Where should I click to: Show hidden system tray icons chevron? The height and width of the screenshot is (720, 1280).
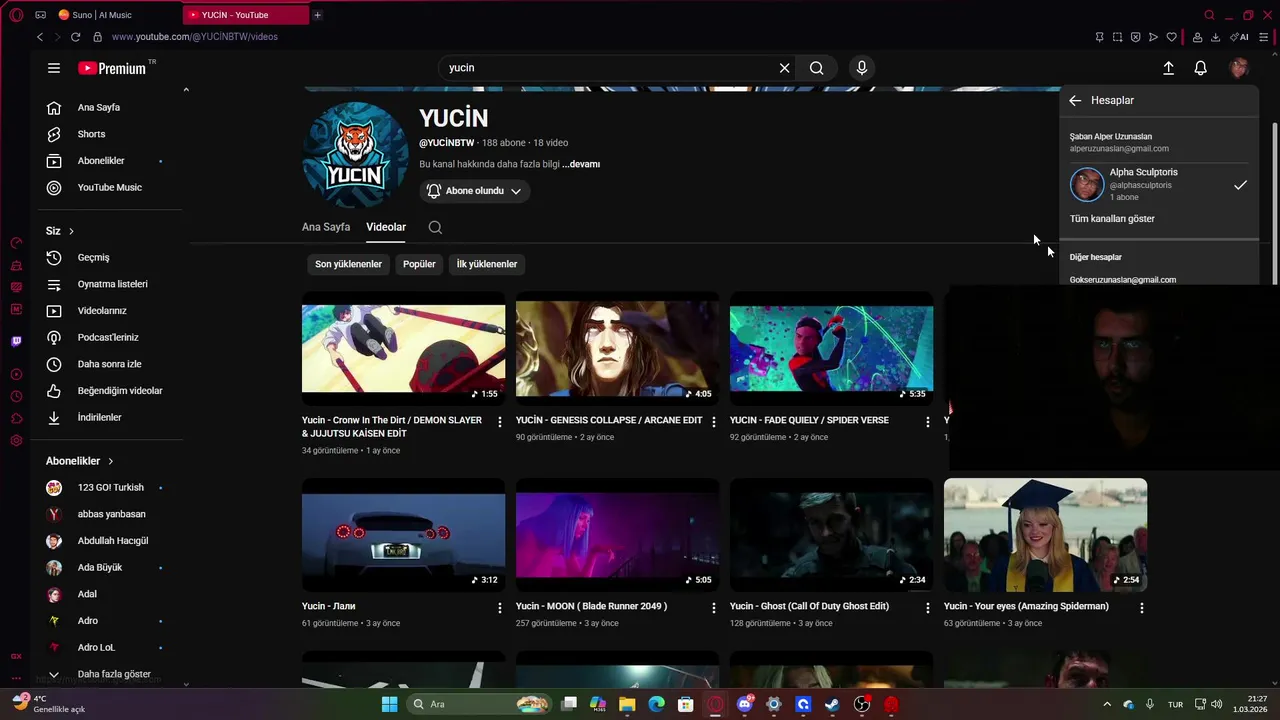point(1107,704)
